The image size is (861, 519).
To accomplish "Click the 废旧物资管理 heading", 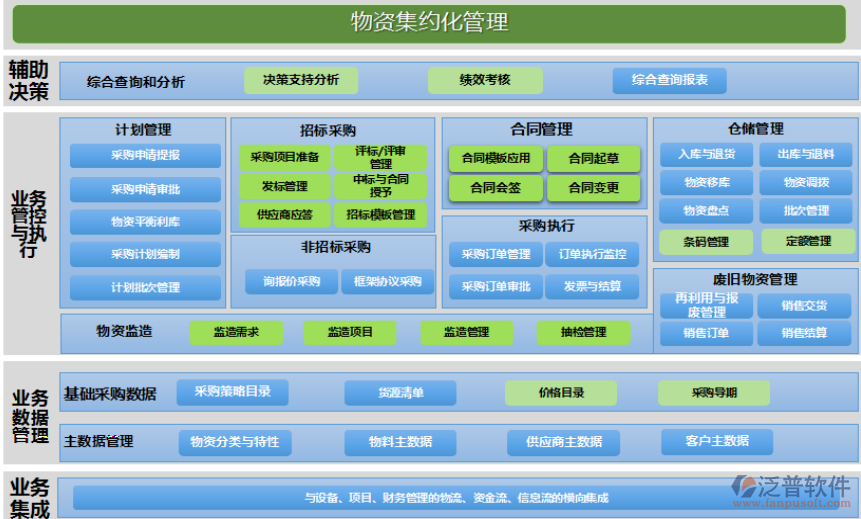I will coord(755,280).
